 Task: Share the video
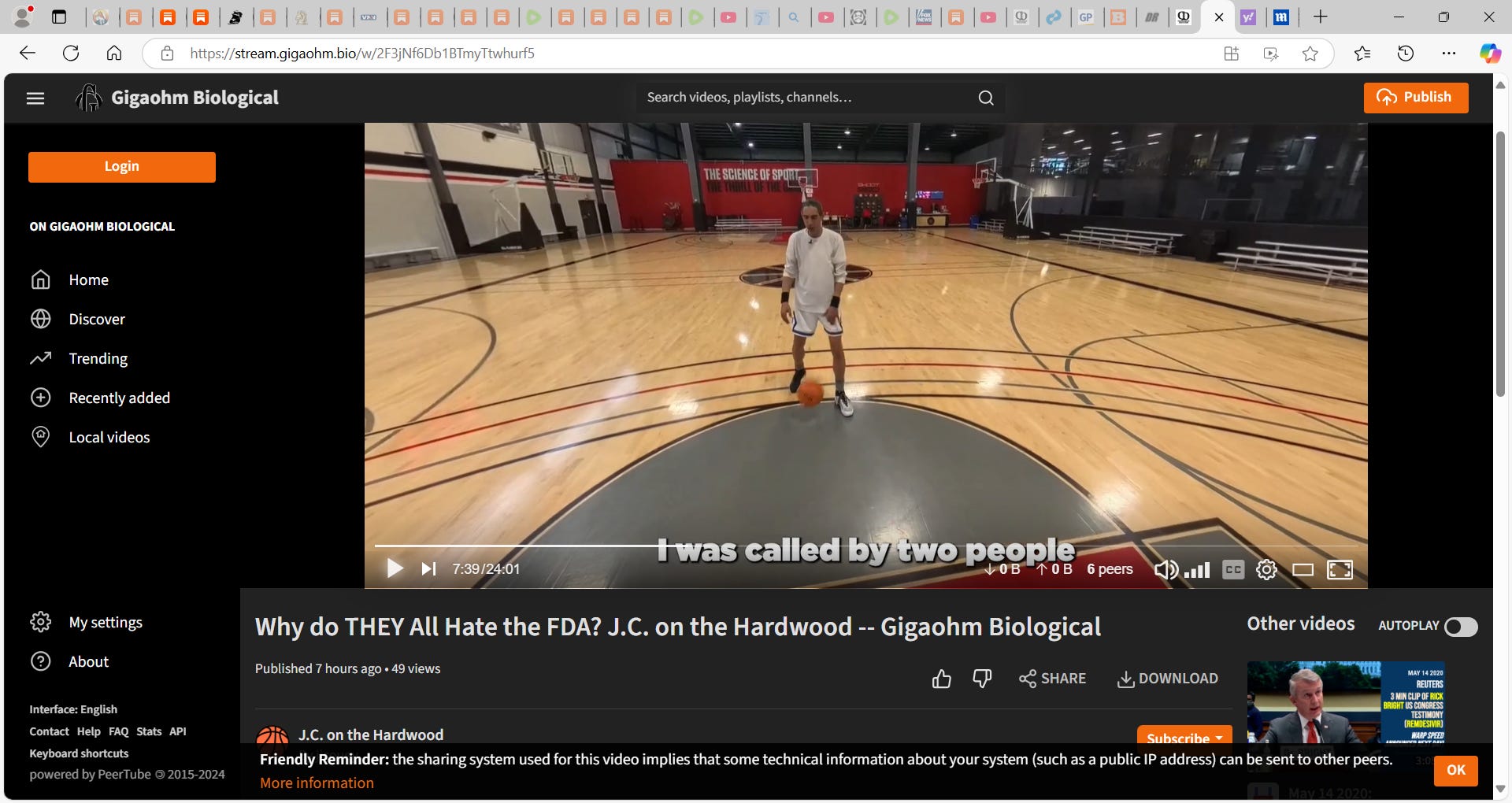[x=1052, y=679]
